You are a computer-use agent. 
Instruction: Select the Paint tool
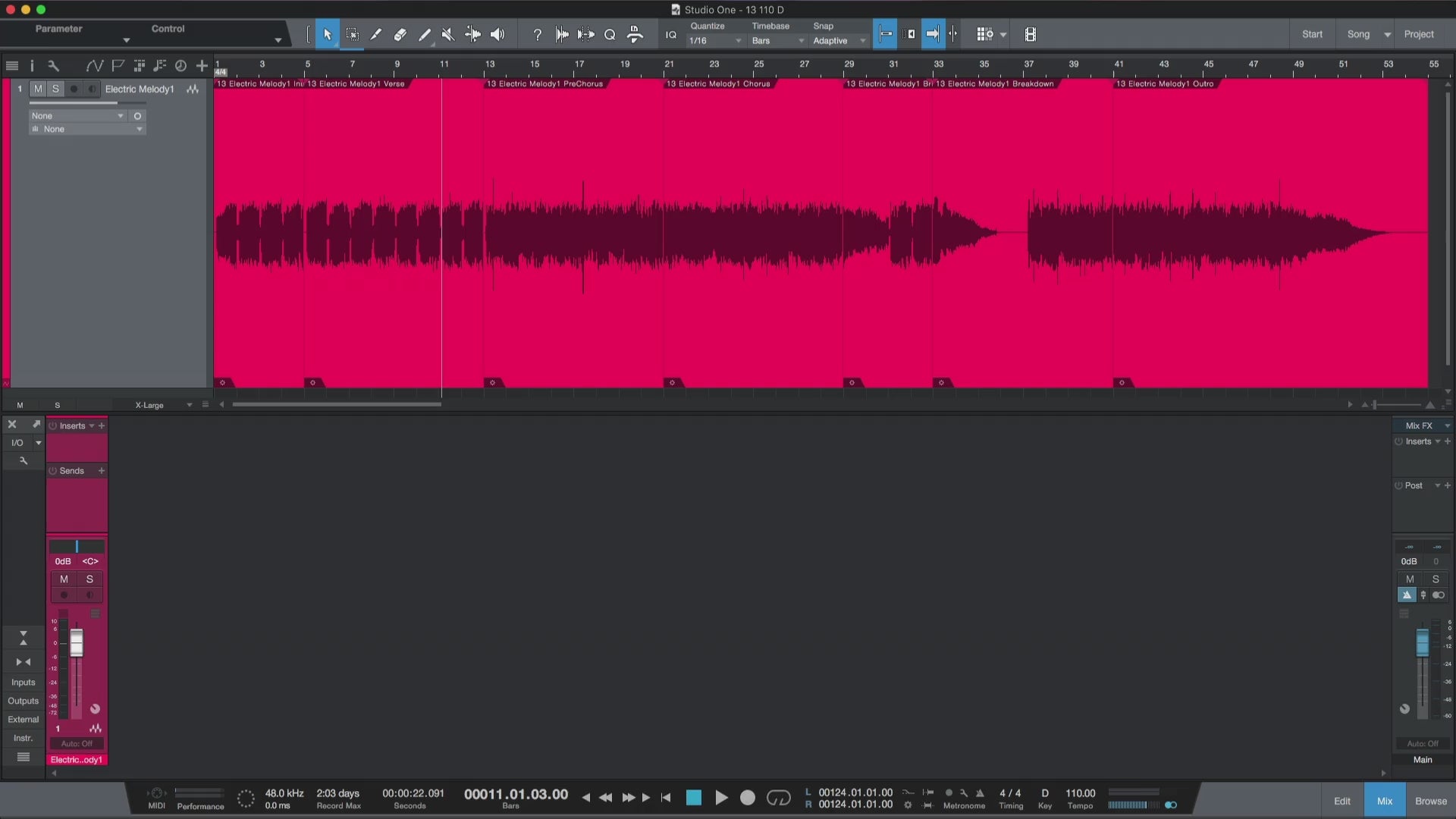click(425, 34)
